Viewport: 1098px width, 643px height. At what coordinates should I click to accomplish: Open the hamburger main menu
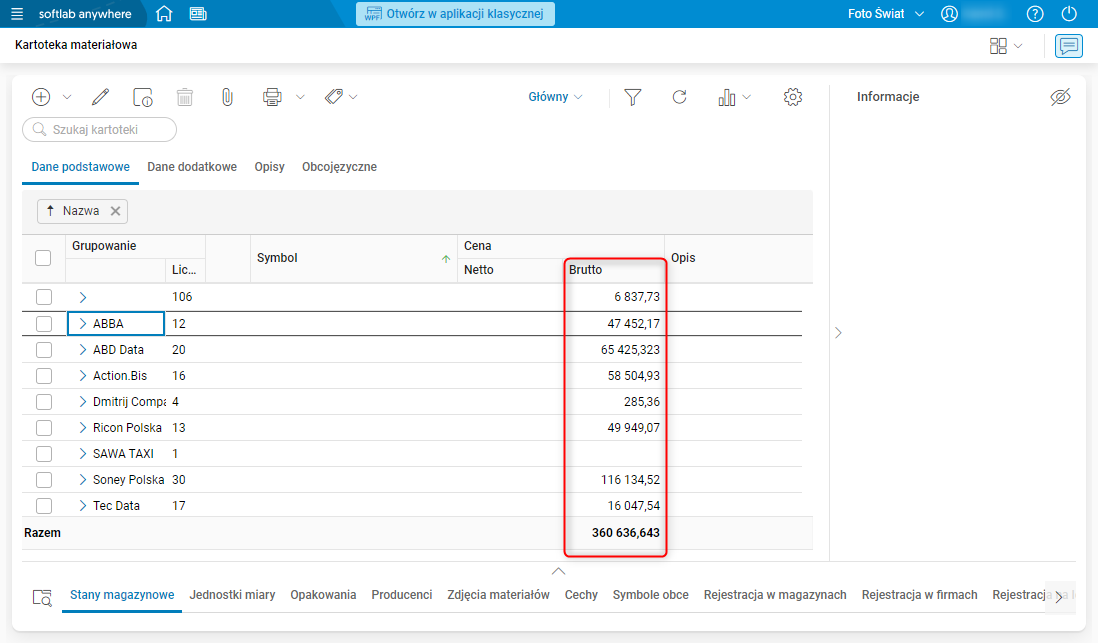pyautogui.click(x=17, y=14)
